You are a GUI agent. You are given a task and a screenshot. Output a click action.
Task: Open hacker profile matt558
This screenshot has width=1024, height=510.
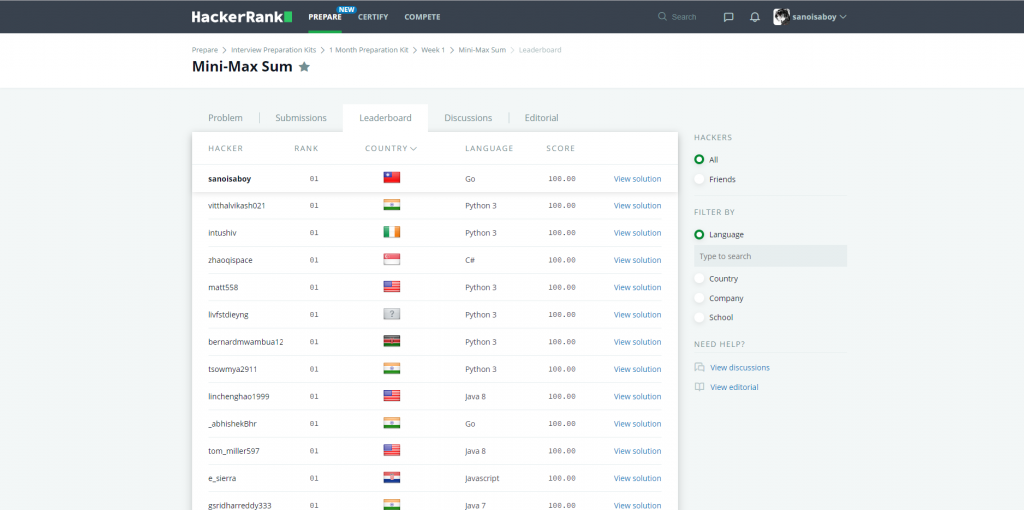pyautogui.click(x=223, y=287)
